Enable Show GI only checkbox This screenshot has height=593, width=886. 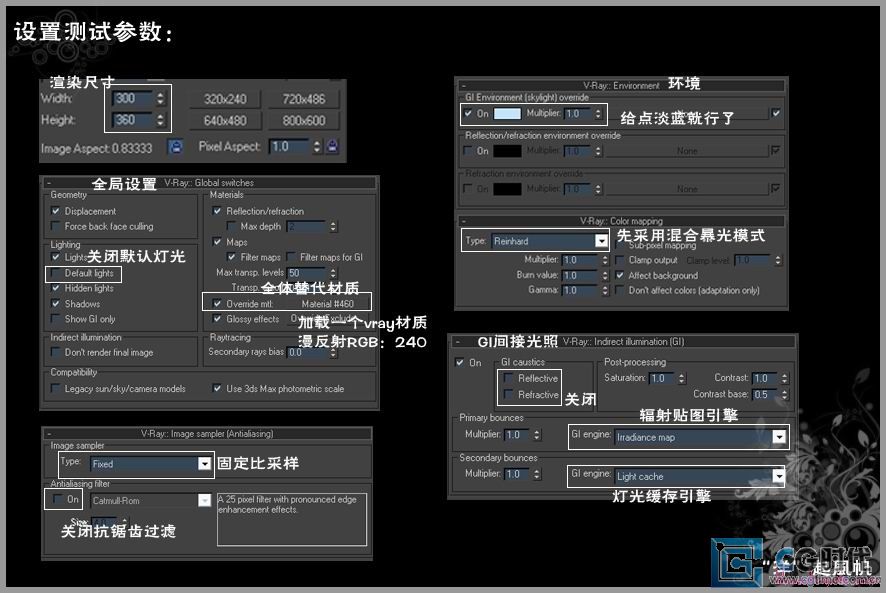[55, 319]
